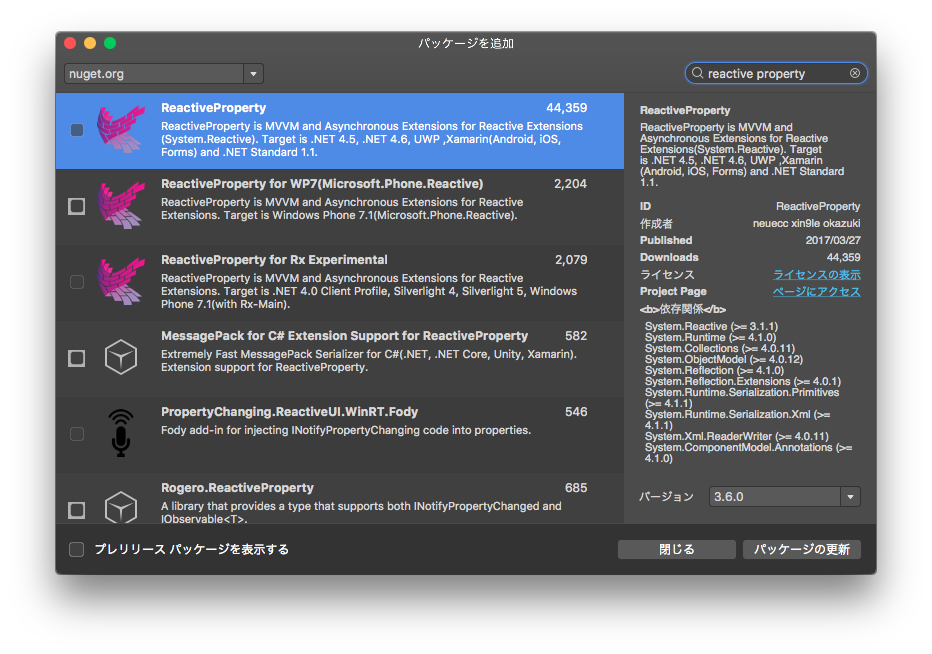
Task: Clear the search field with the X icon
Action: click(x=855, y=73)
